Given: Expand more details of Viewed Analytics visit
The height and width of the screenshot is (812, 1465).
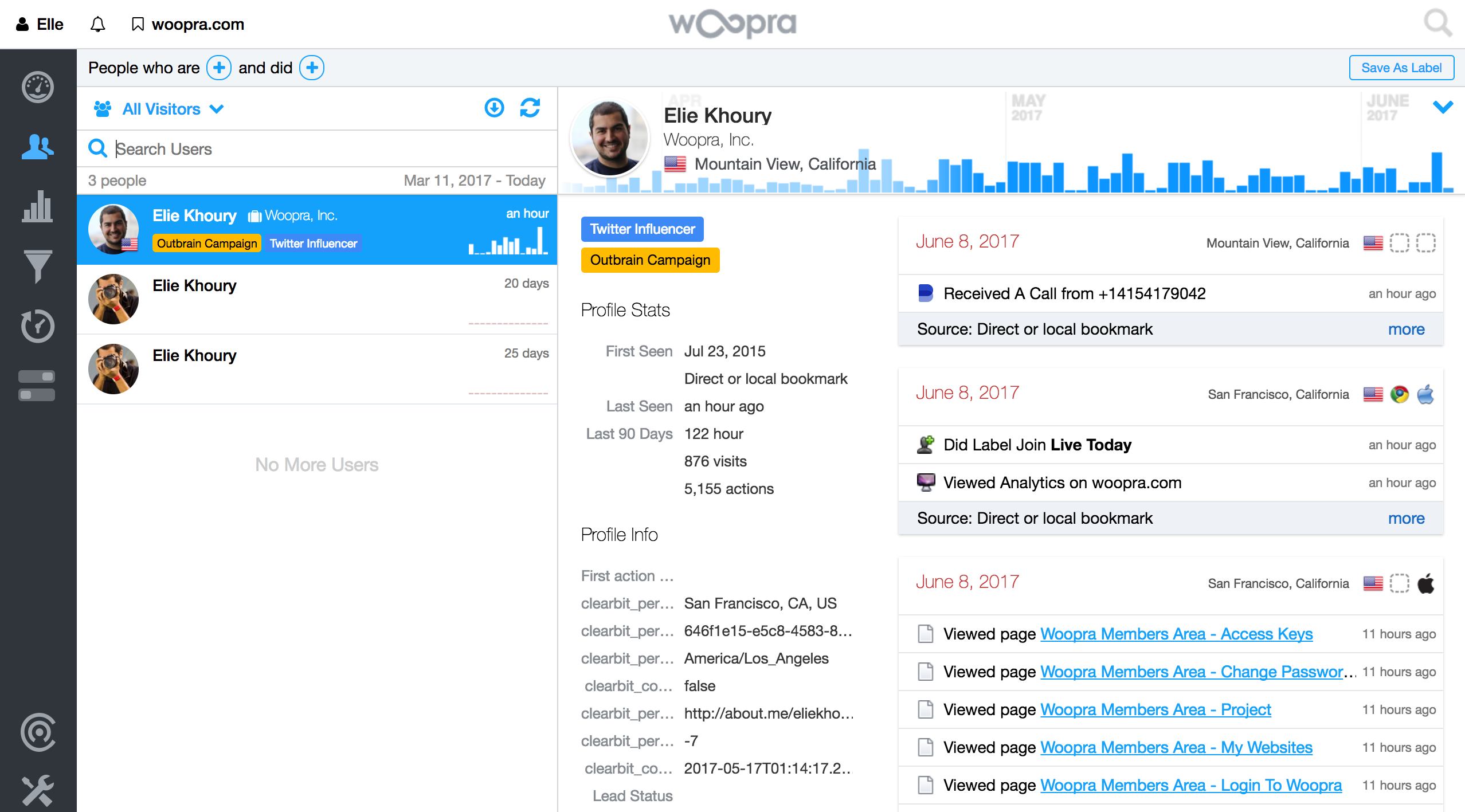Looking at the screenshot, I should pos(1406,518).
